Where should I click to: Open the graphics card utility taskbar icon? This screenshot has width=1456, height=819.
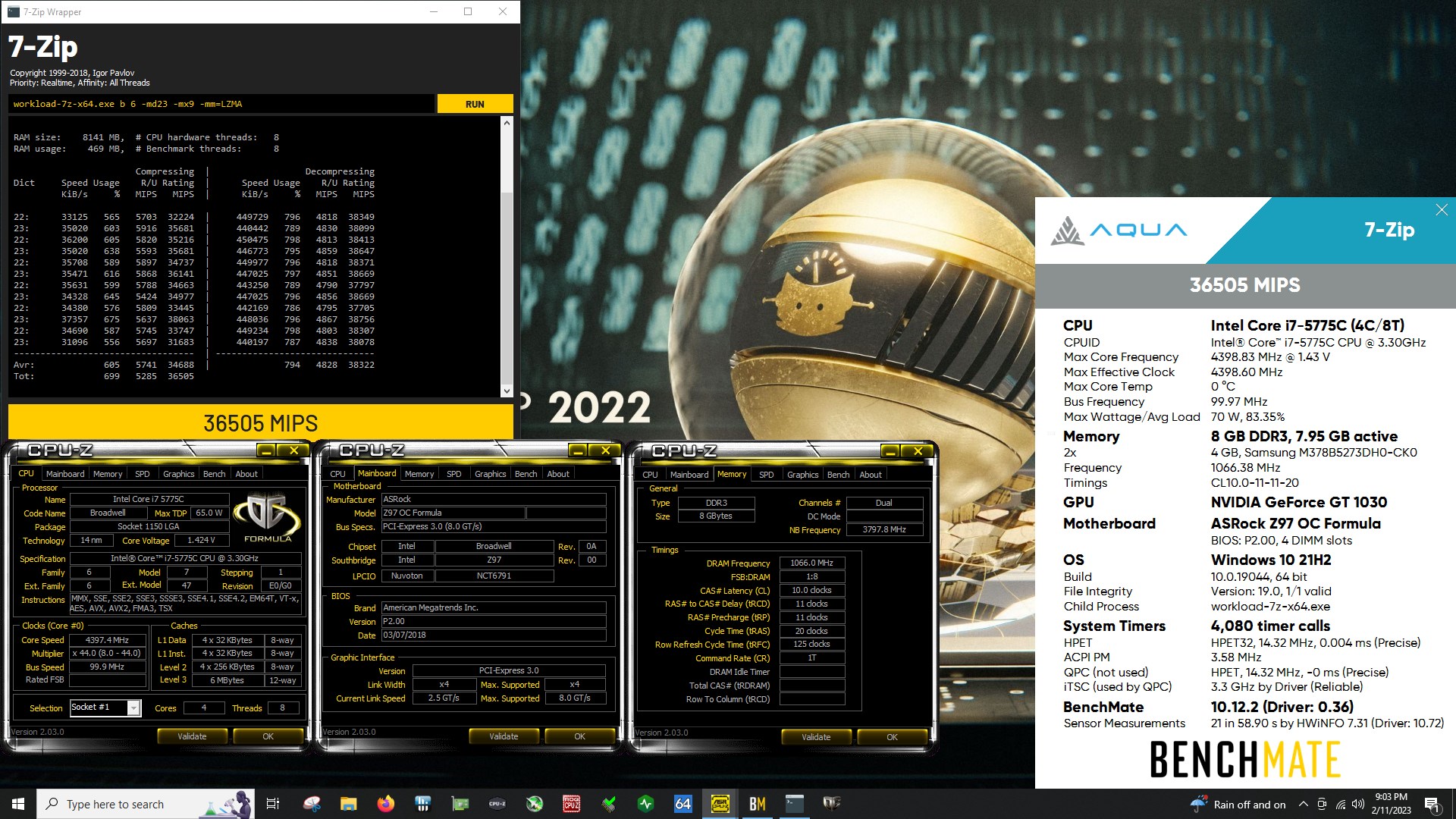[460, 804]
